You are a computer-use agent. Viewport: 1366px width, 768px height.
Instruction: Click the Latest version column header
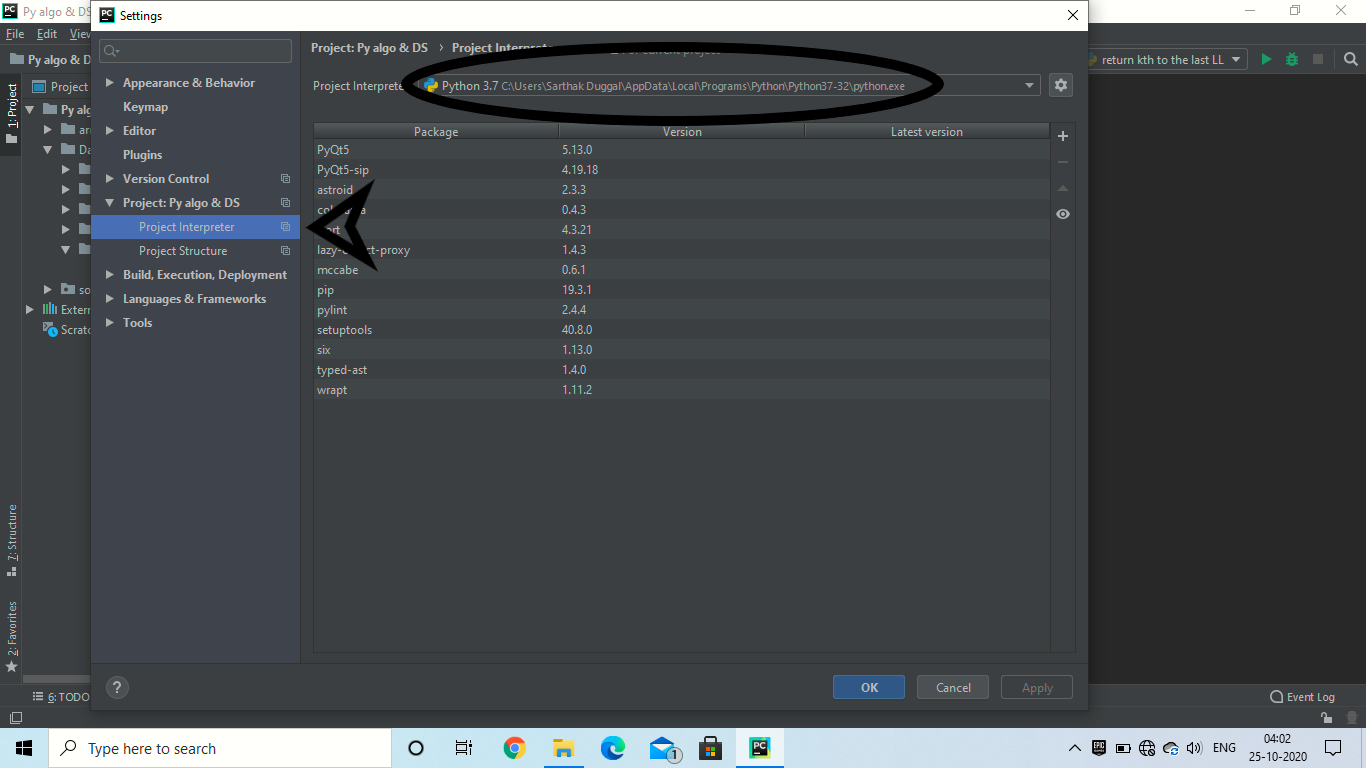tap(927, 132)
